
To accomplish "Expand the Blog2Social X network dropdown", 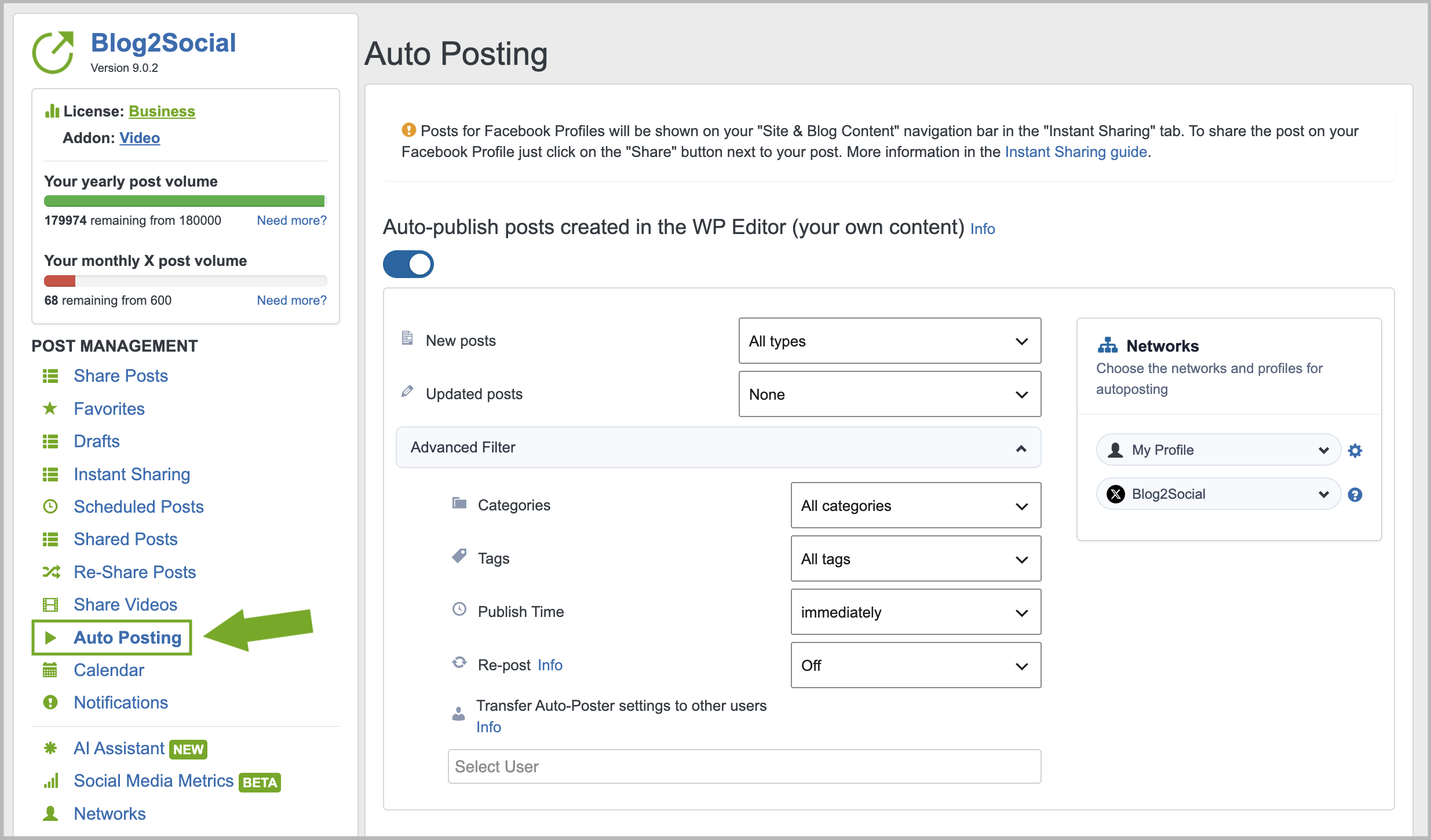I will click(1218, 494).
